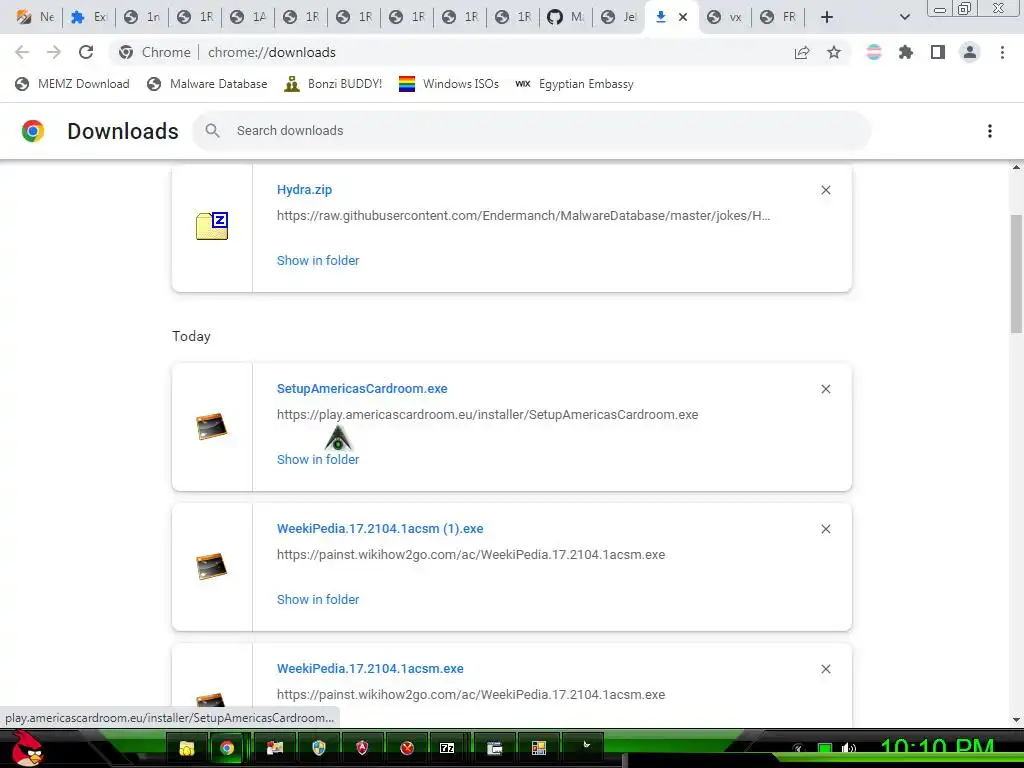Image resolution: width=1024 pixels, height=768 pixels.
Task: Open the Hydra.zip file link
Action: (x=304, y=190)
